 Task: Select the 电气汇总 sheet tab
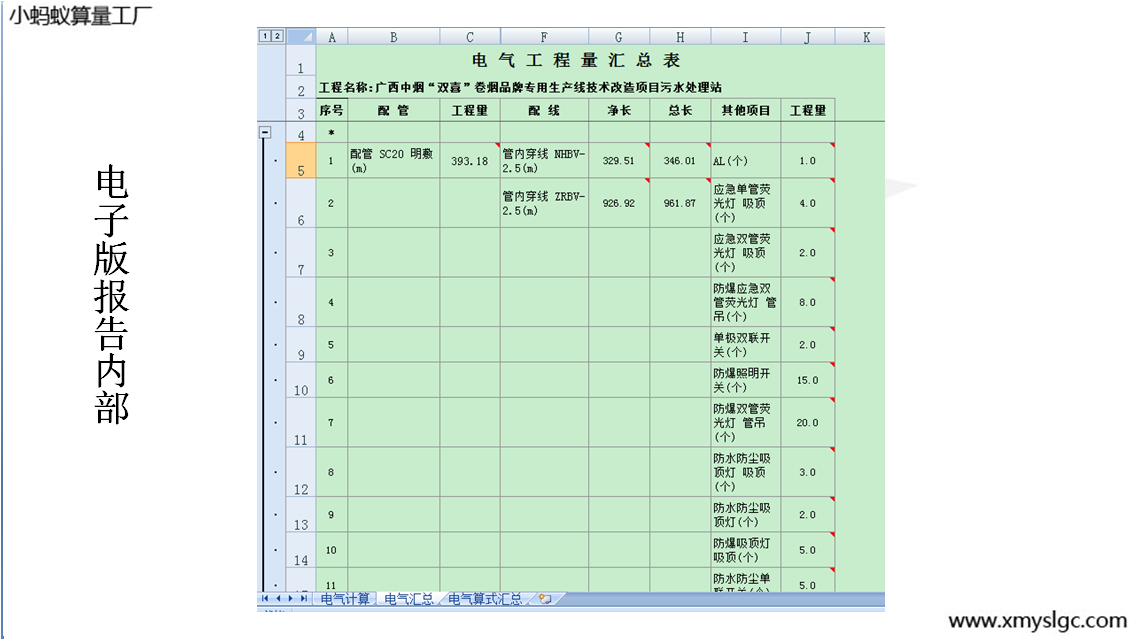(409, 599)
